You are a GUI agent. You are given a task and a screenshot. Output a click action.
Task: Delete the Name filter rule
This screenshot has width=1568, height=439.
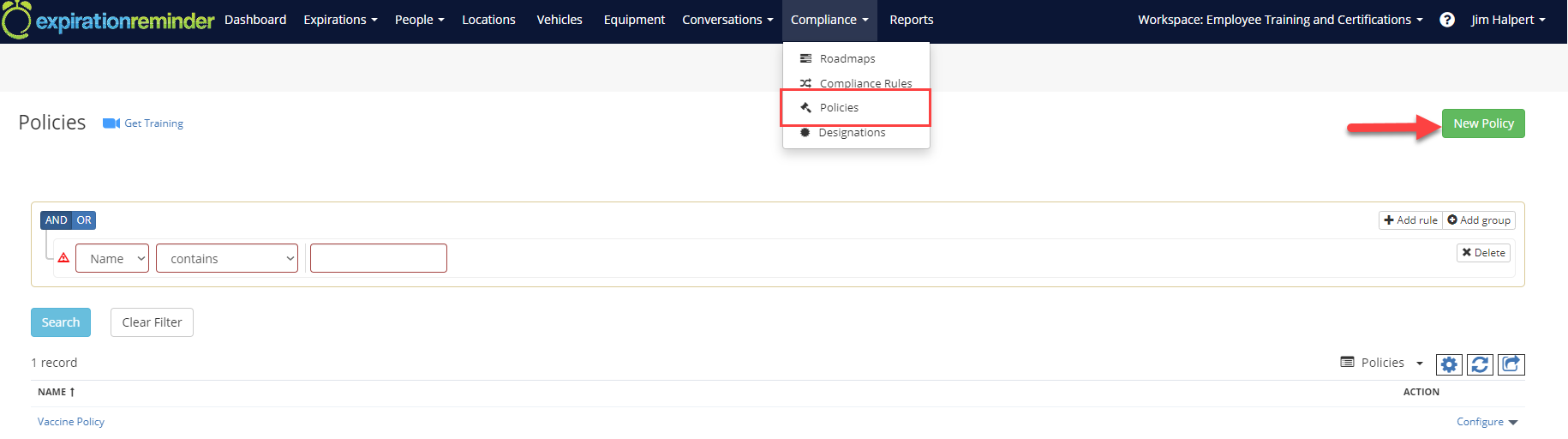pyautogui.click(x=1483, y=253)
